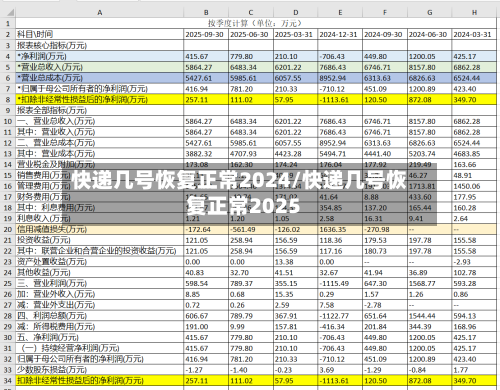Click the 报表全部指标(万元) cell
The height and width of the screenshot is (390, 500).
99,110
